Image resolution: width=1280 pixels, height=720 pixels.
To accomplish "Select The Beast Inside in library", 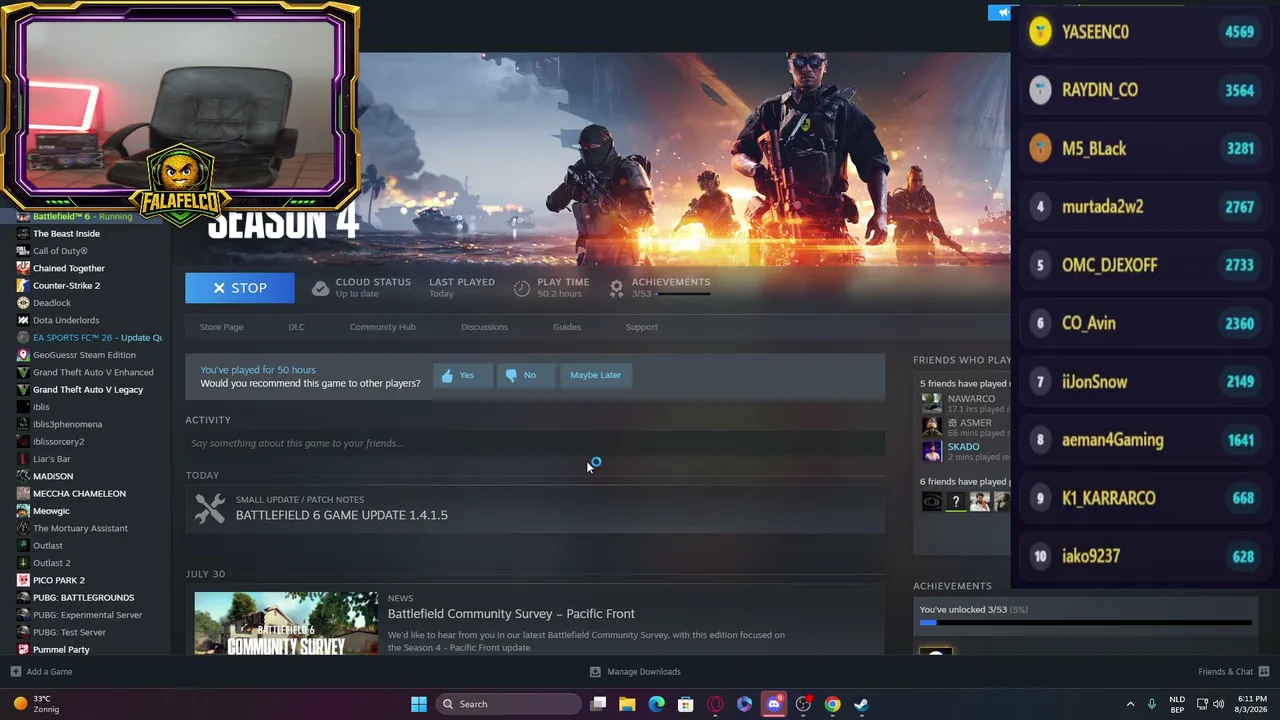I will [x=66, y=233].
